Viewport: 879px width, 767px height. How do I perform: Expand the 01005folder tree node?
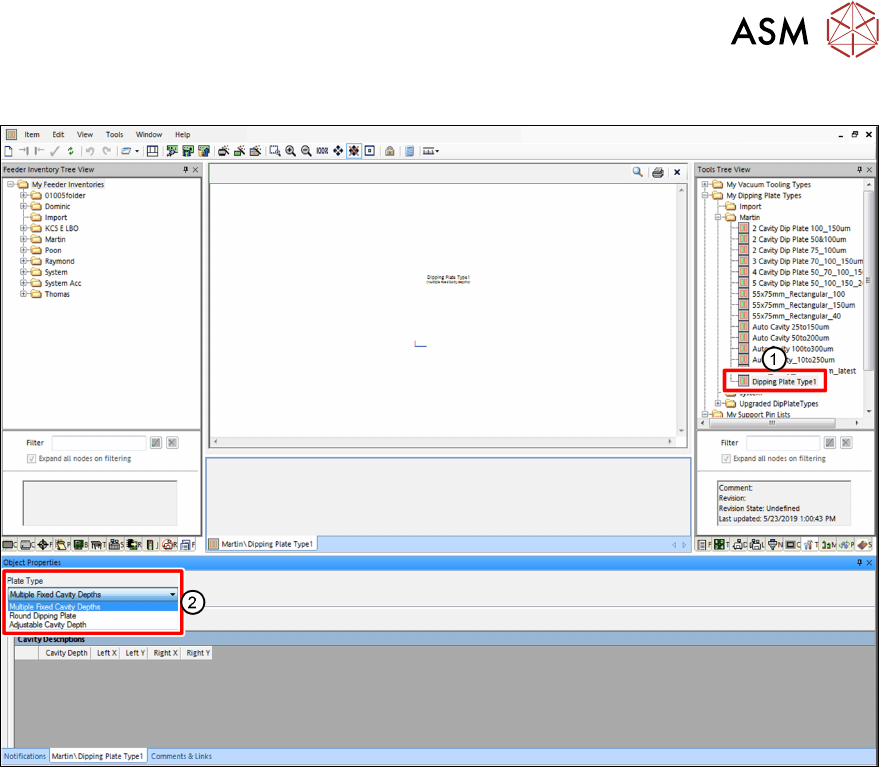(24, 195)
